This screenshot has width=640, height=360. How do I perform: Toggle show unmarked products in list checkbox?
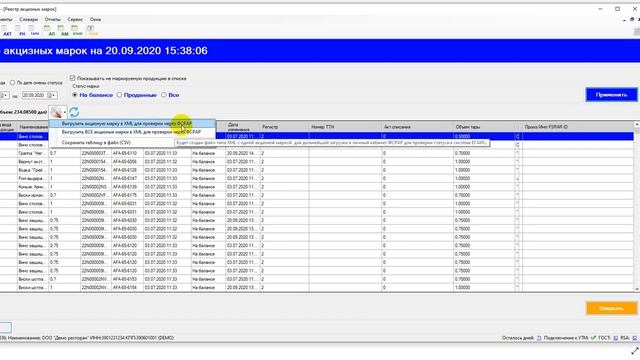72,78
